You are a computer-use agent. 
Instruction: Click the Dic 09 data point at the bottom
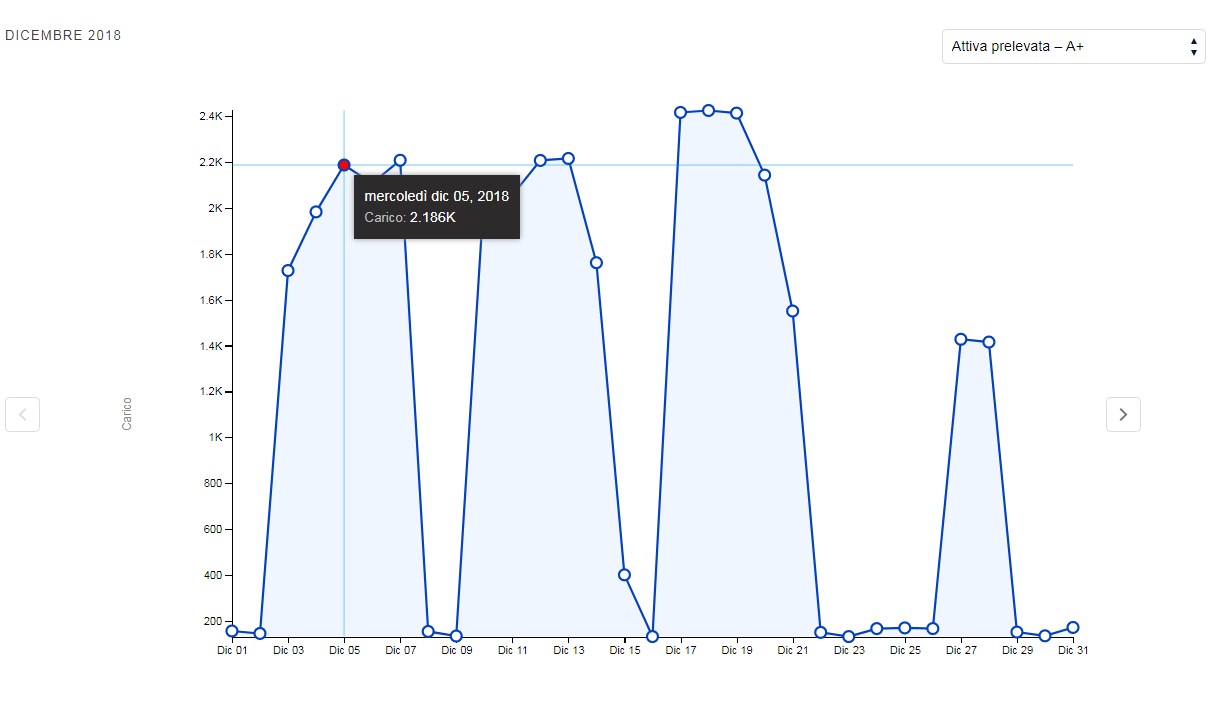click(x=456, y=636)
